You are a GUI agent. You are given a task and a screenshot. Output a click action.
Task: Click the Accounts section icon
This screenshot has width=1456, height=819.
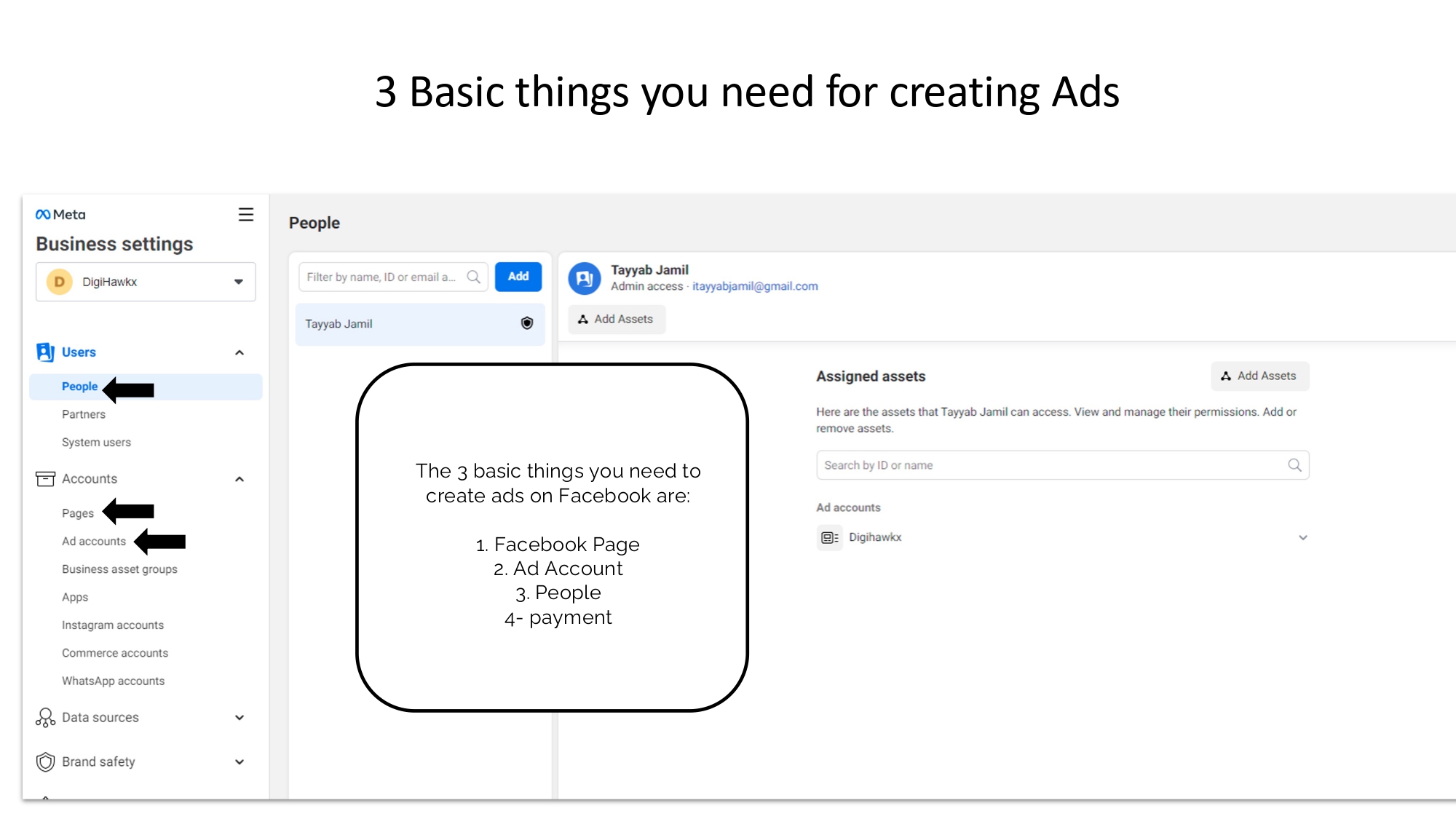45,479
